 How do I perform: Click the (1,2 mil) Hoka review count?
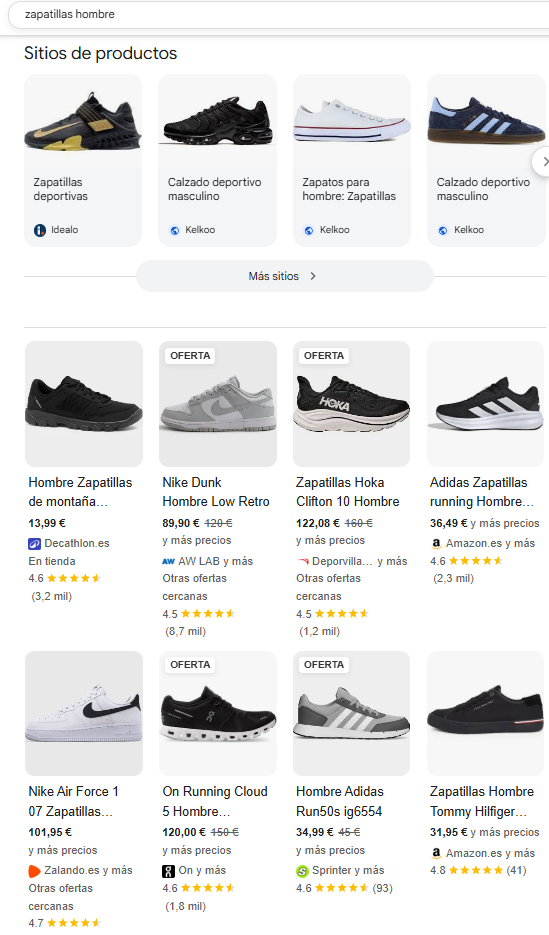click(320, 631)
